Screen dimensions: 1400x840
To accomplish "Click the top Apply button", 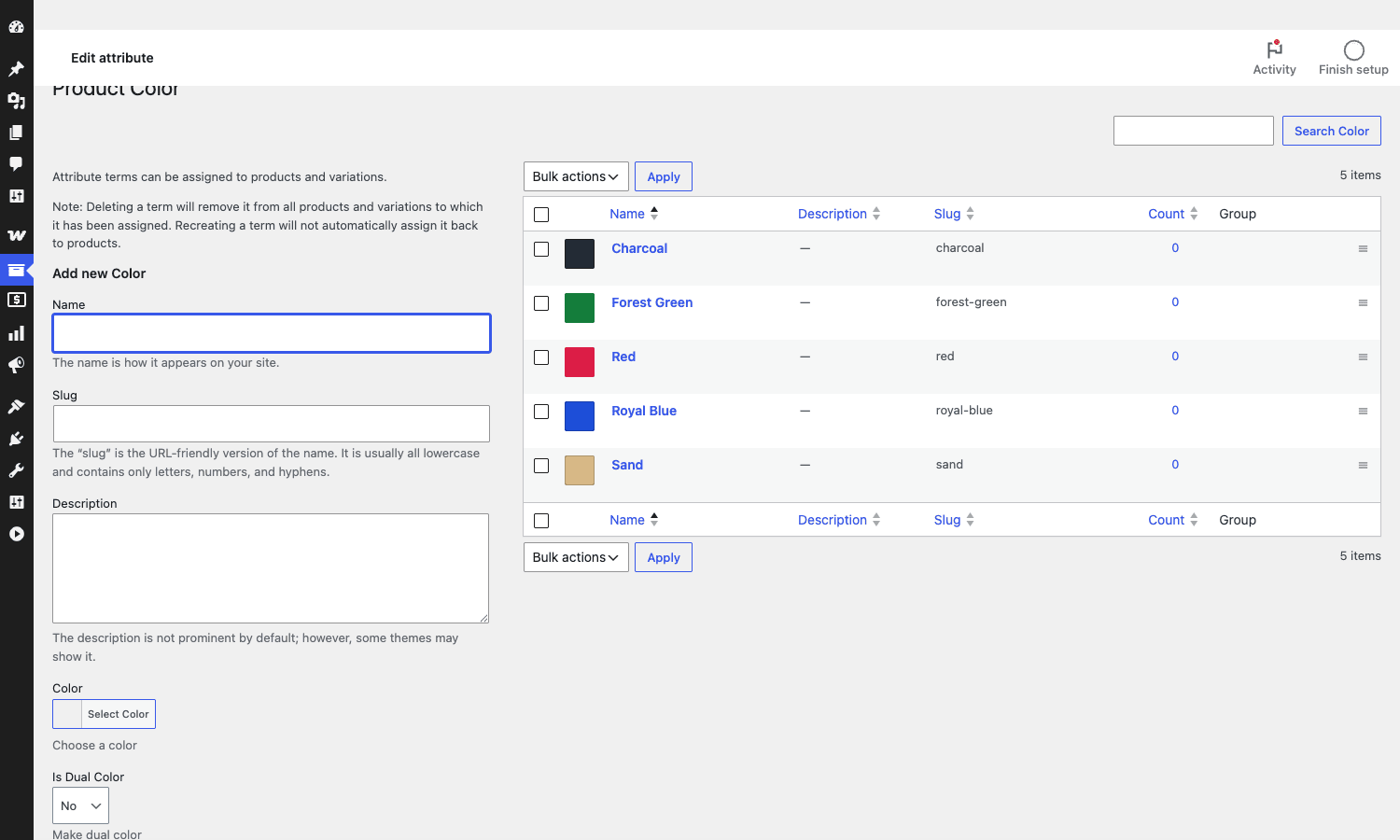I will click(x=664, y=176).
